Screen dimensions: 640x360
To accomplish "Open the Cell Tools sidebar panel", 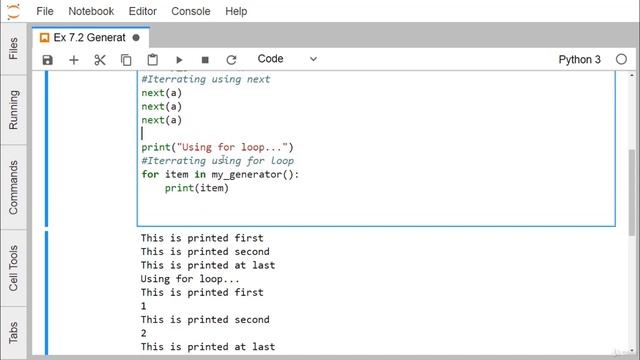I will [x=13, y=268].
